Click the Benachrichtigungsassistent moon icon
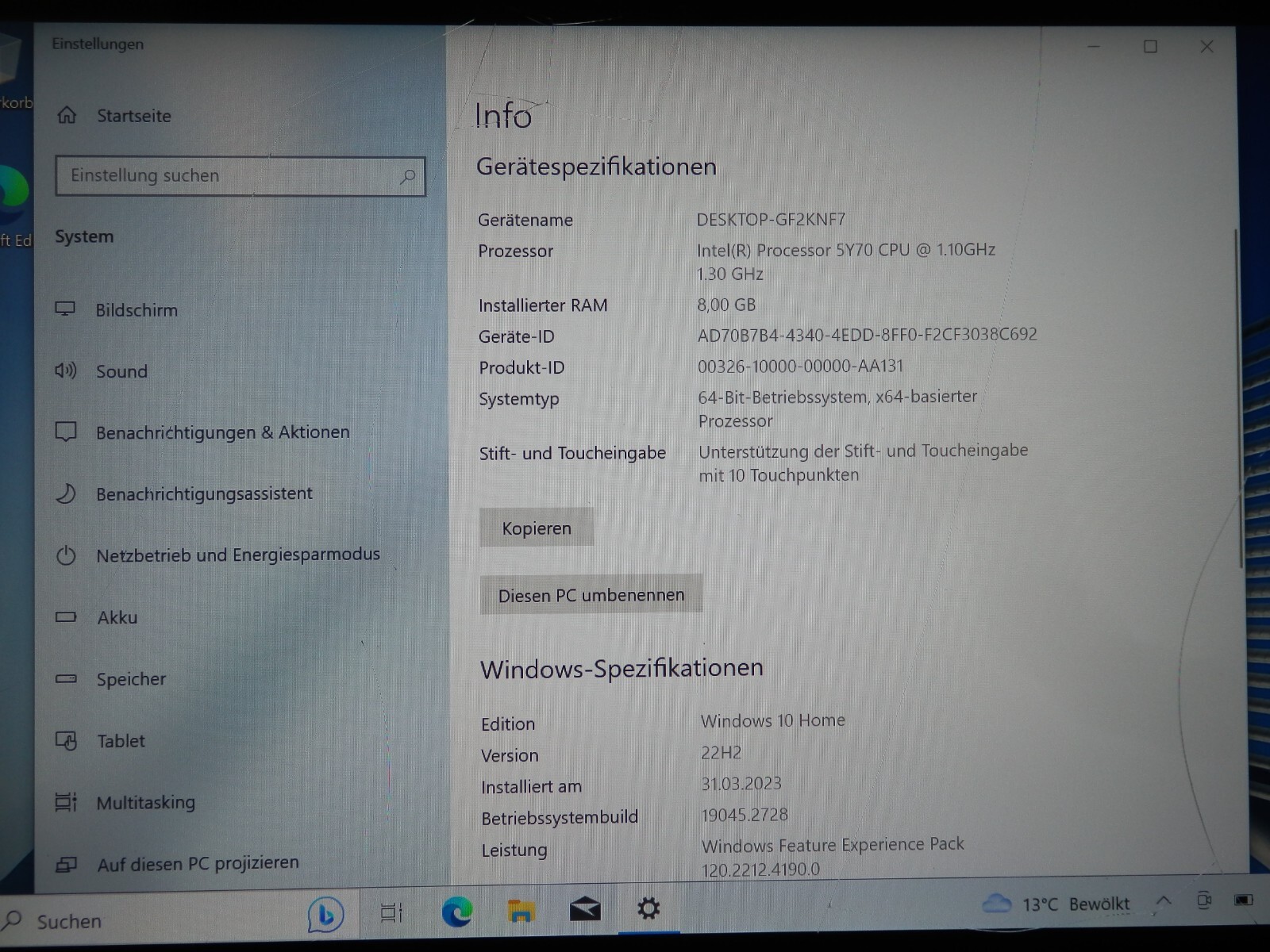This screenshot has width=1270, height=952. click(x=66, y=493)
